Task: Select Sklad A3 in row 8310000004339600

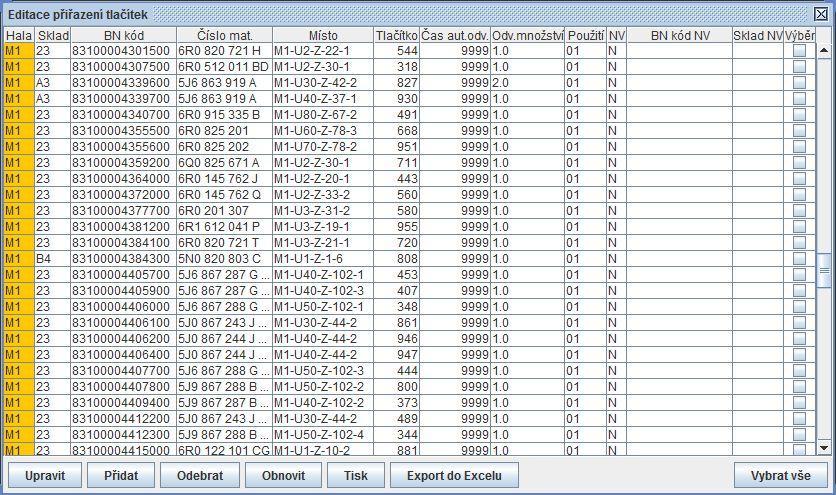Action: click(53, 83)
